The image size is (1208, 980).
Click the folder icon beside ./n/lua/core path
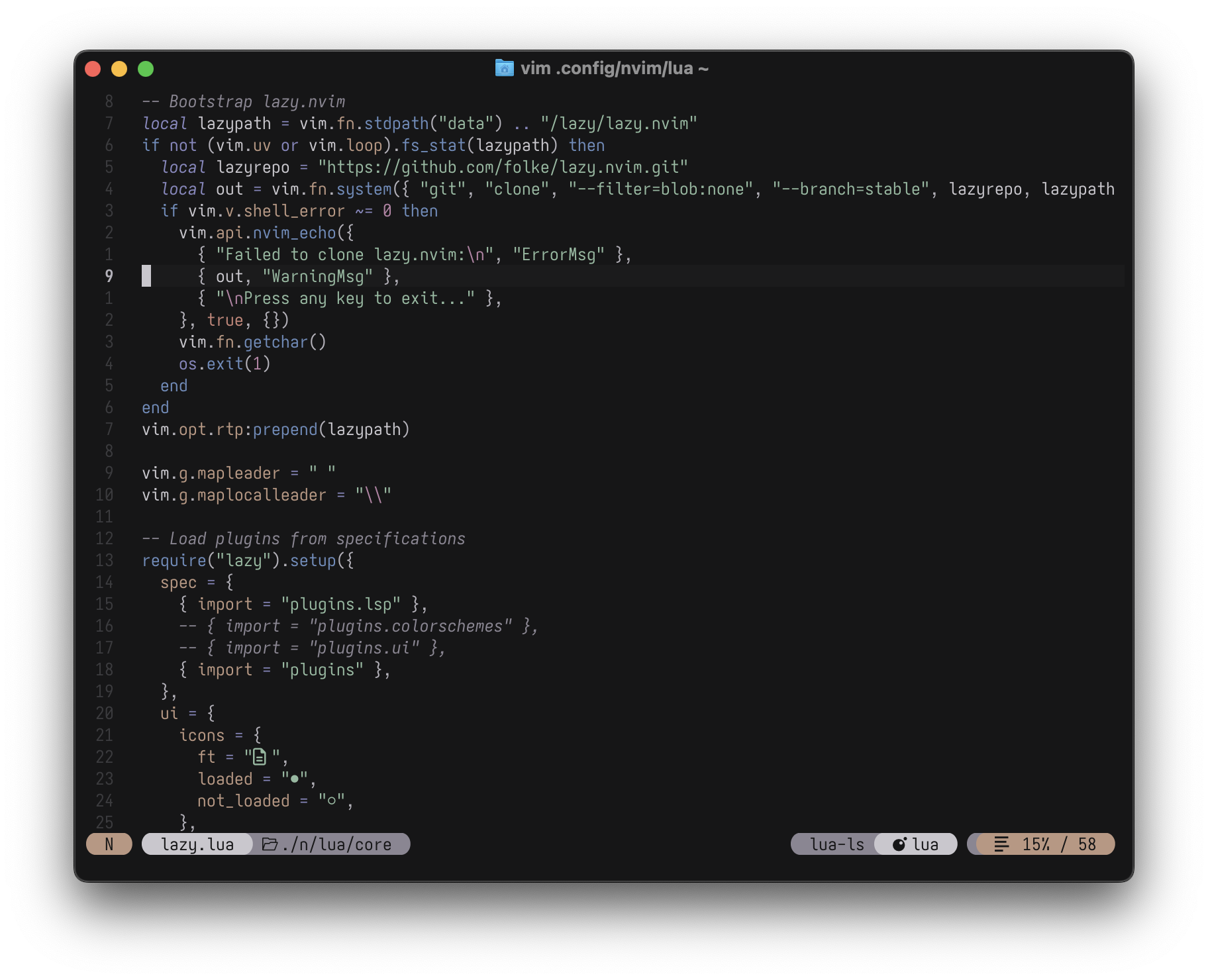point(269,844)
